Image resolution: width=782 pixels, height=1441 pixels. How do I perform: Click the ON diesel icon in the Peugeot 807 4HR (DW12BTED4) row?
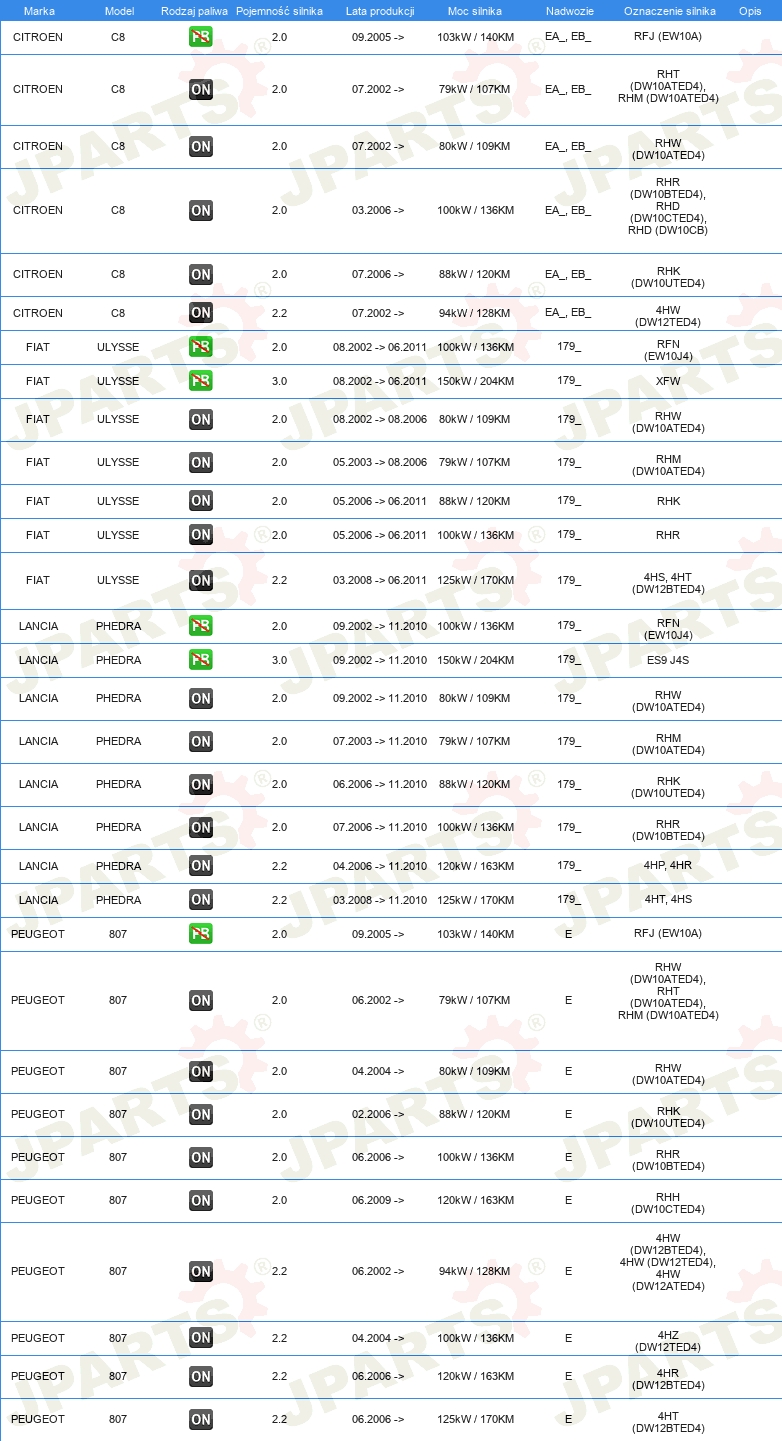(201, 1376)
